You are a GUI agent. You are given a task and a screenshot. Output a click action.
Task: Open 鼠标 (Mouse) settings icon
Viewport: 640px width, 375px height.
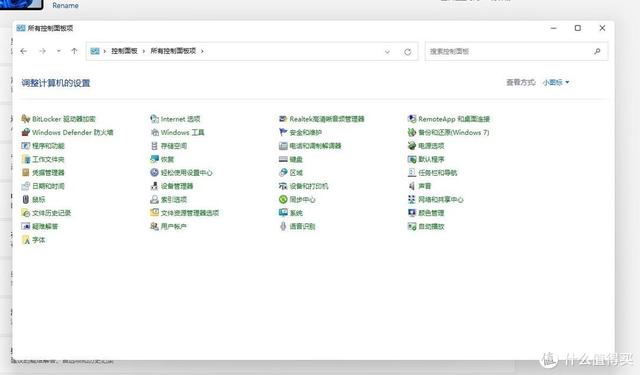click(26, 200)
